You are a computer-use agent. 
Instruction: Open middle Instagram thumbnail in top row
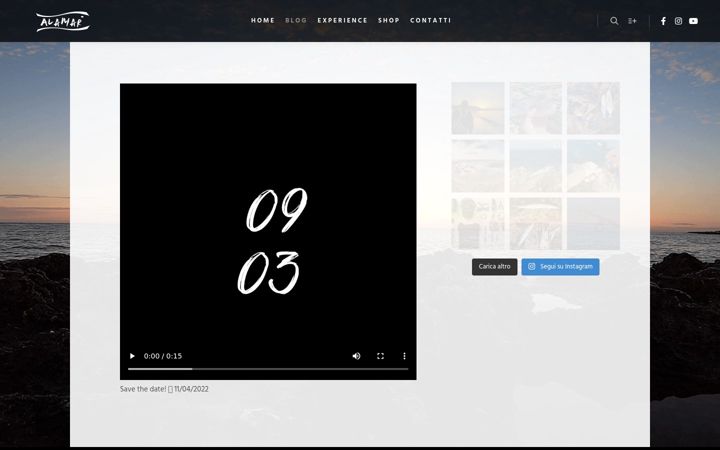[x=535, y=108]
